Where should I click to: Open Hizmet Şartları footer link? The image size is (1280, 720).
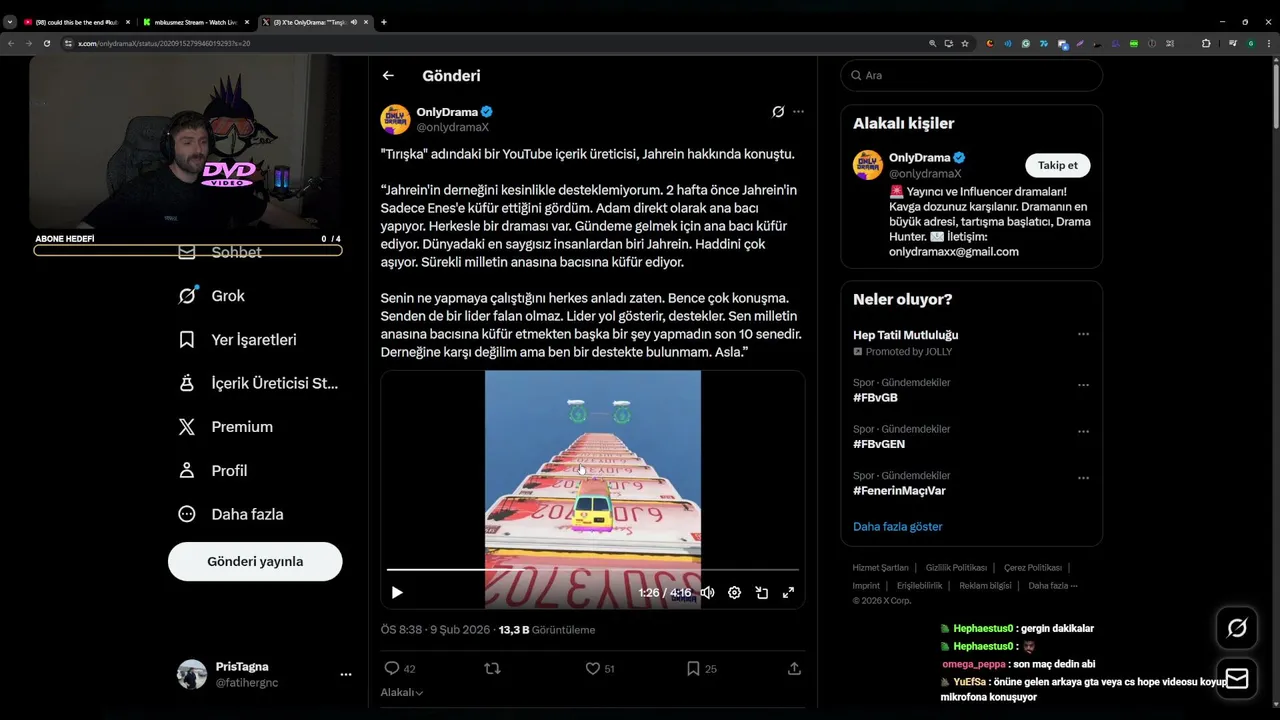(880, 568)
